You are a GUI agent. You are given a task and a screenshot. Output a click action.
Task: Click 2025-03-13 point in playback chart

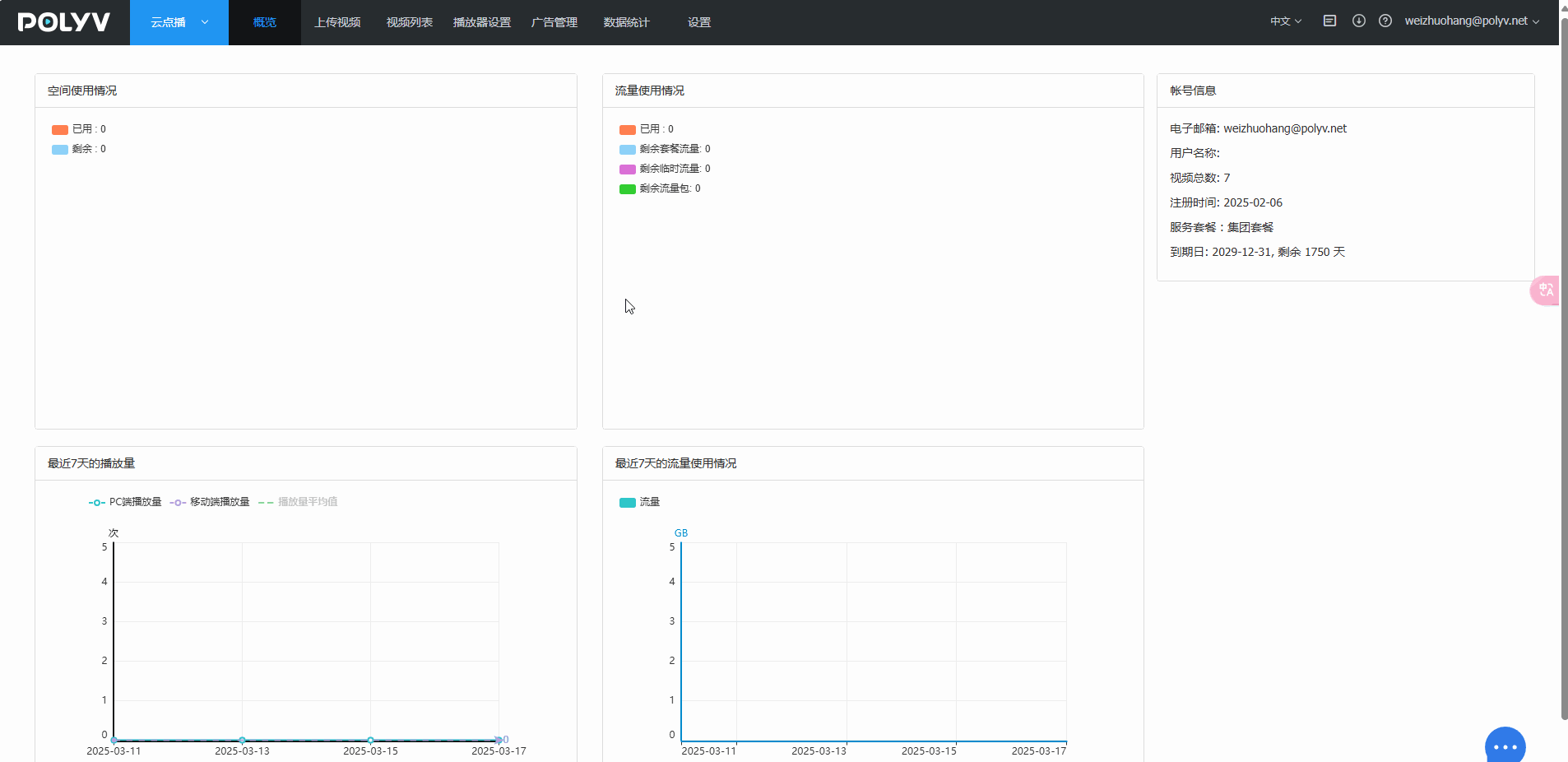[242, 740]
